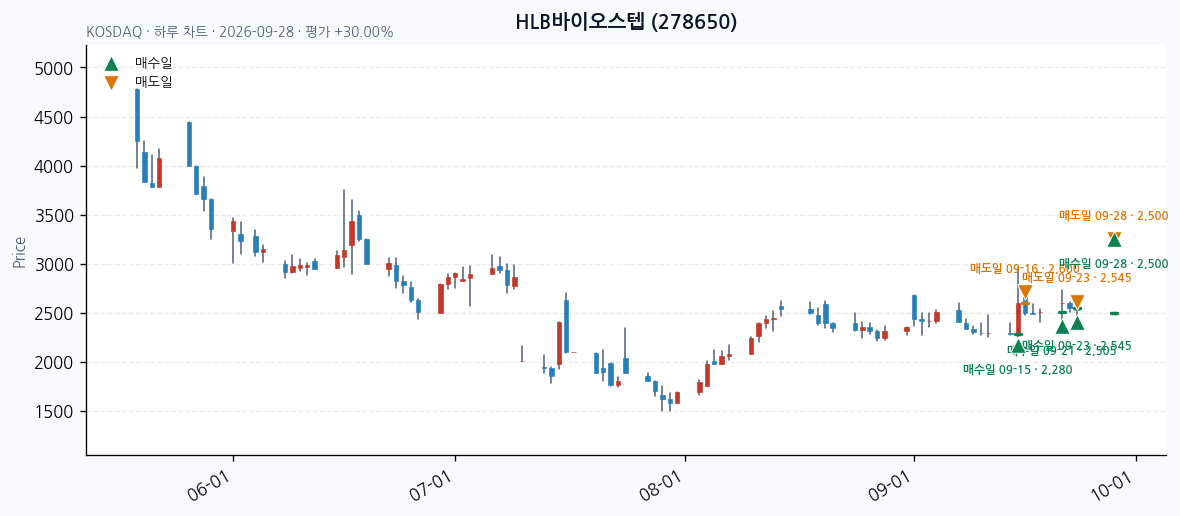The image size is (1180, 516).
Task: Click the annotation 매도일 09-23 · 2,545
Action: [x=1077, y=278]
